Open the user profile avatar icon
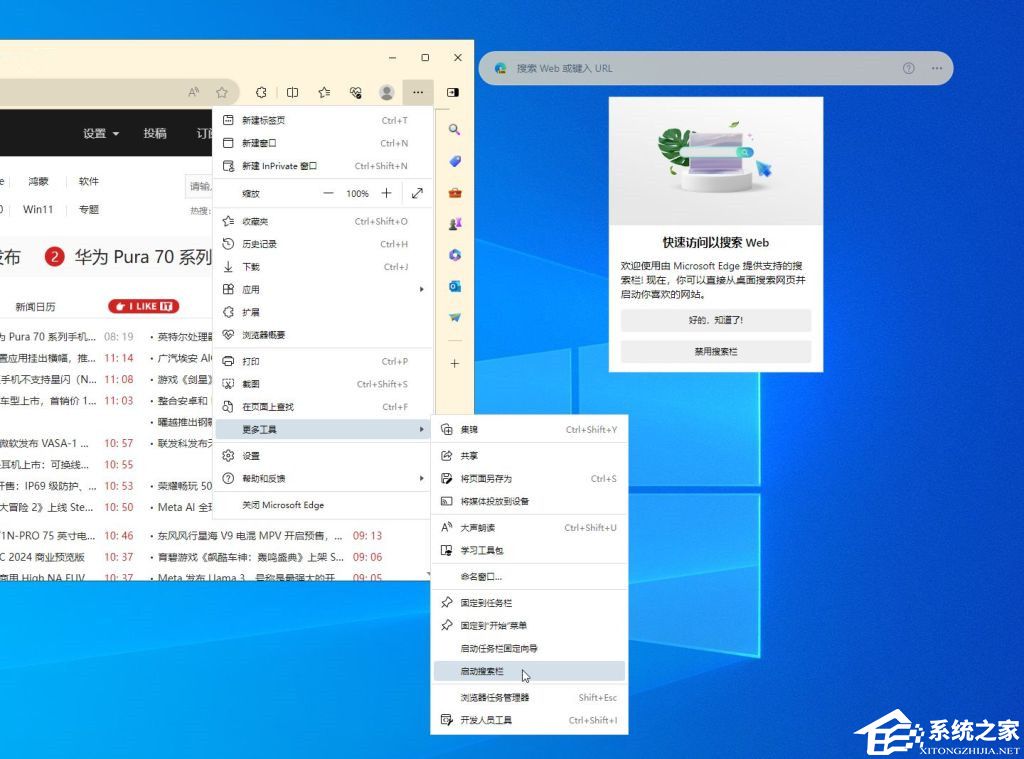The height and width of the screenshot is (759, 1024). pos(387,93)
